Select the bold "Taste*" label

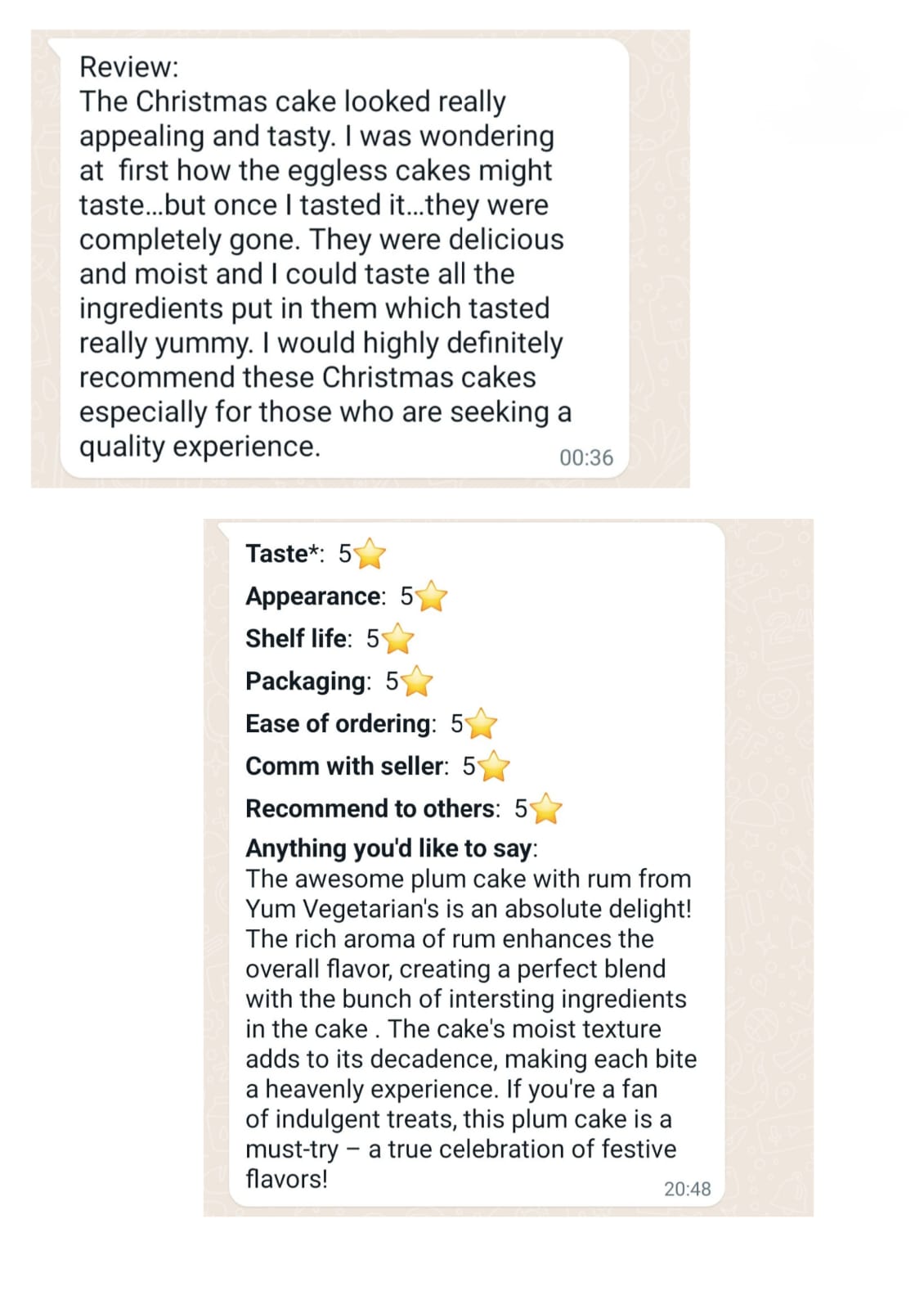coord(282,554)
